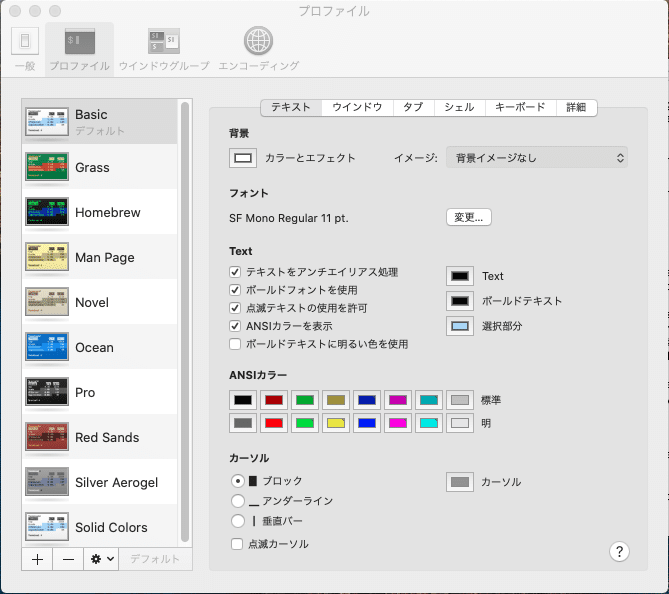The height and width of the screenshot is (594, 669).
Task: Select the ブロック cursor radio button
Action: [x=238, y=481]
